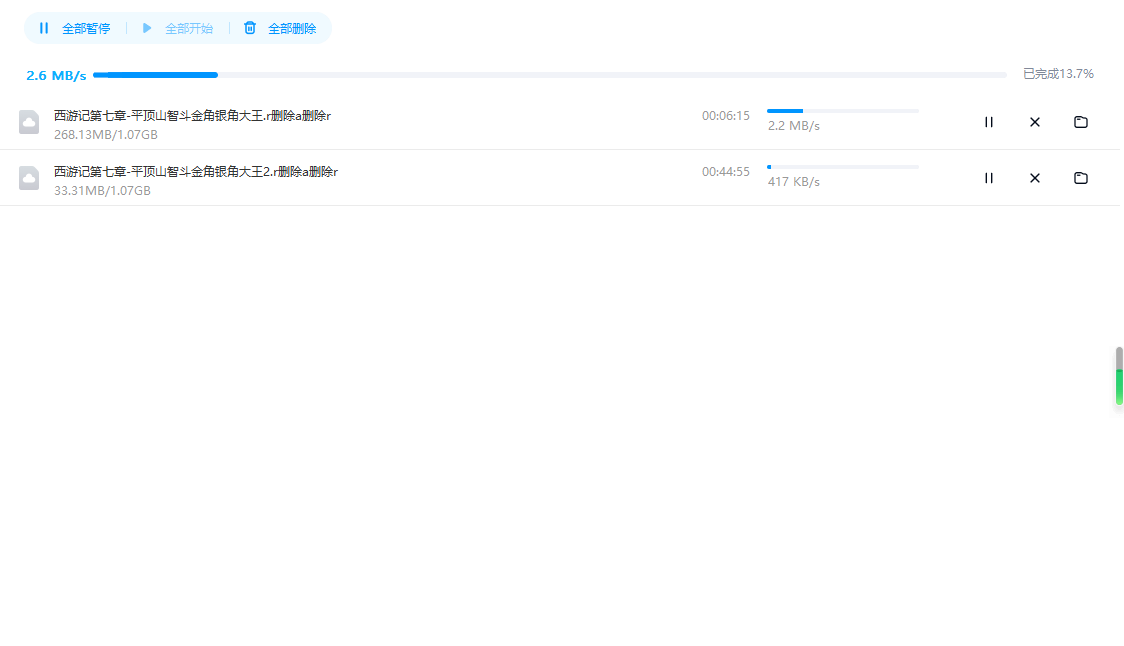Pause the 金角银角大王2.r删除a删除r download
1124x646 pixels.
pyautogui.click(x=989, y=178)
